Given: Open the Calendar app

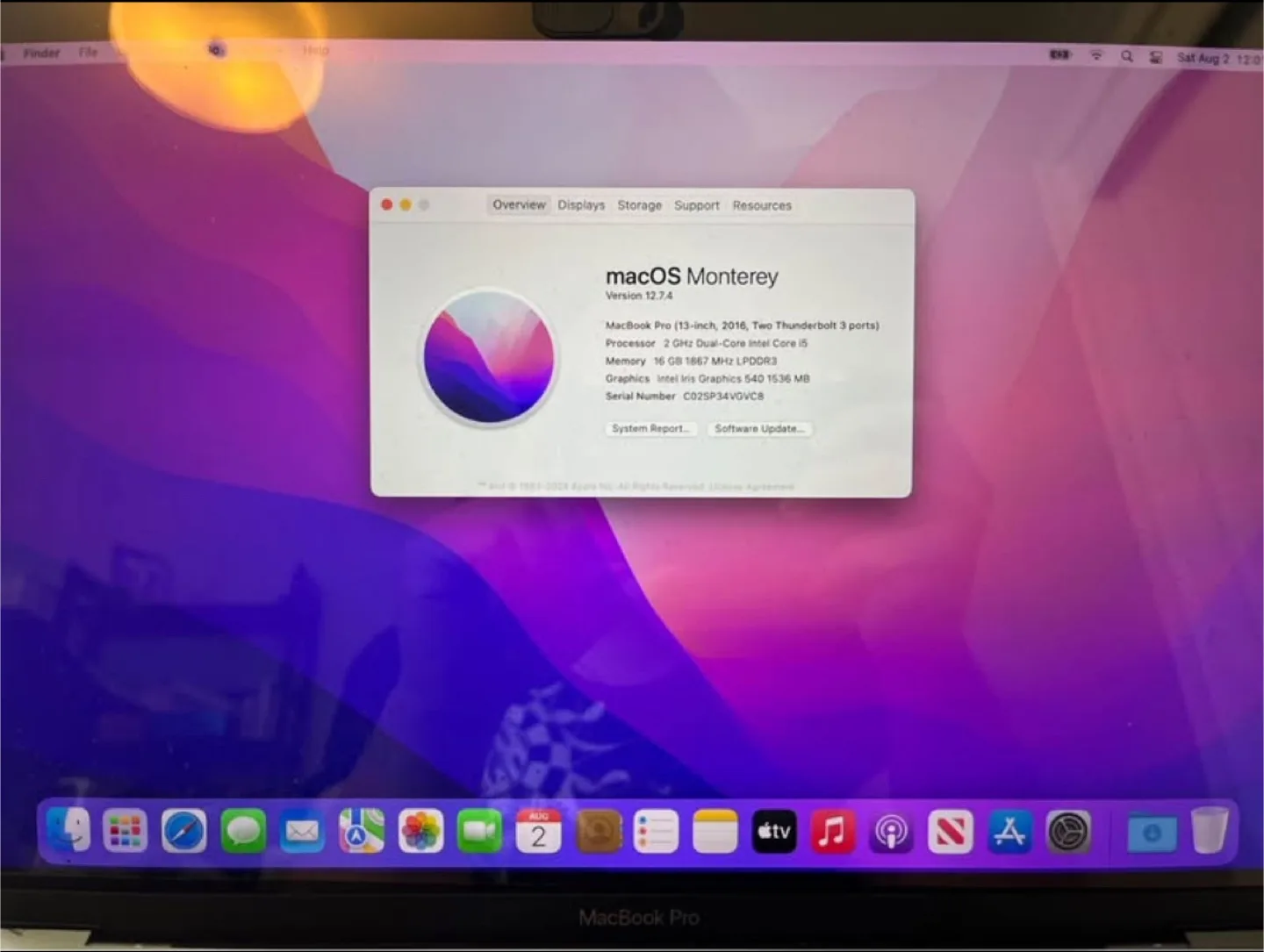Looking at the screenshot, I should [x=538, y=832].
